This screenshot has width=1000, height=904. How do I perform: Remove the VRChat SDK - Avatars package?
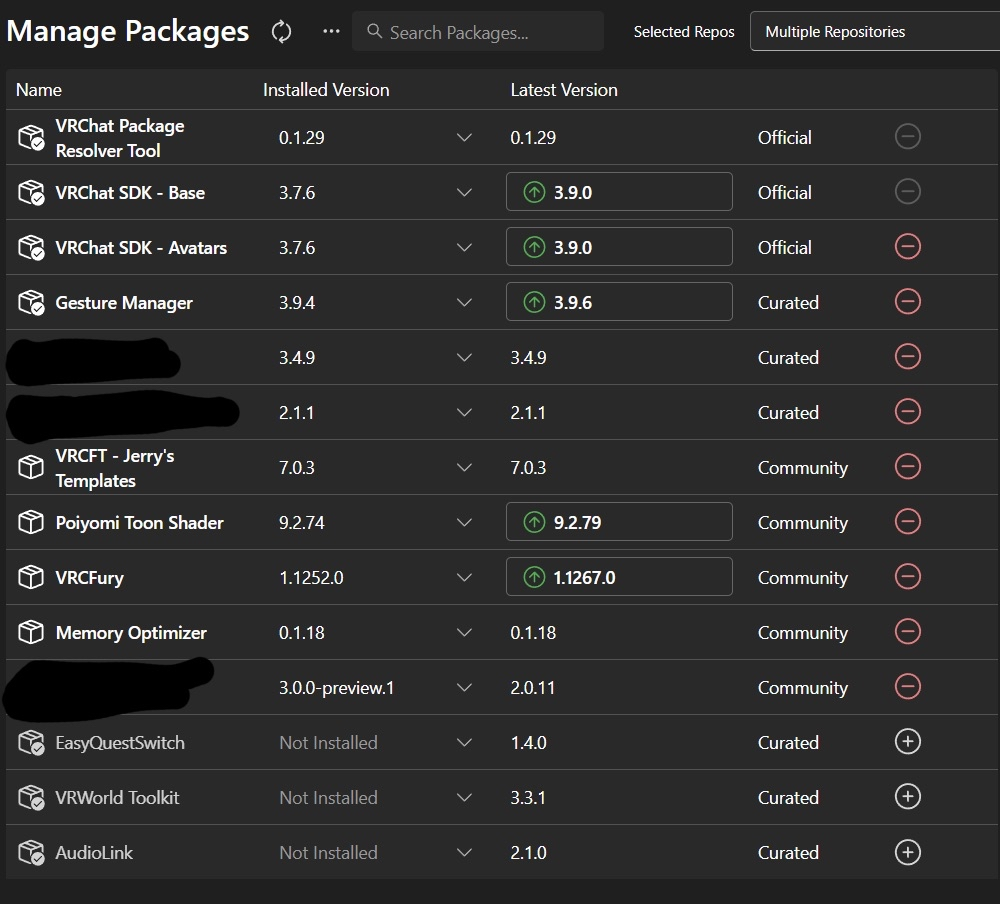tap(907, 247)
